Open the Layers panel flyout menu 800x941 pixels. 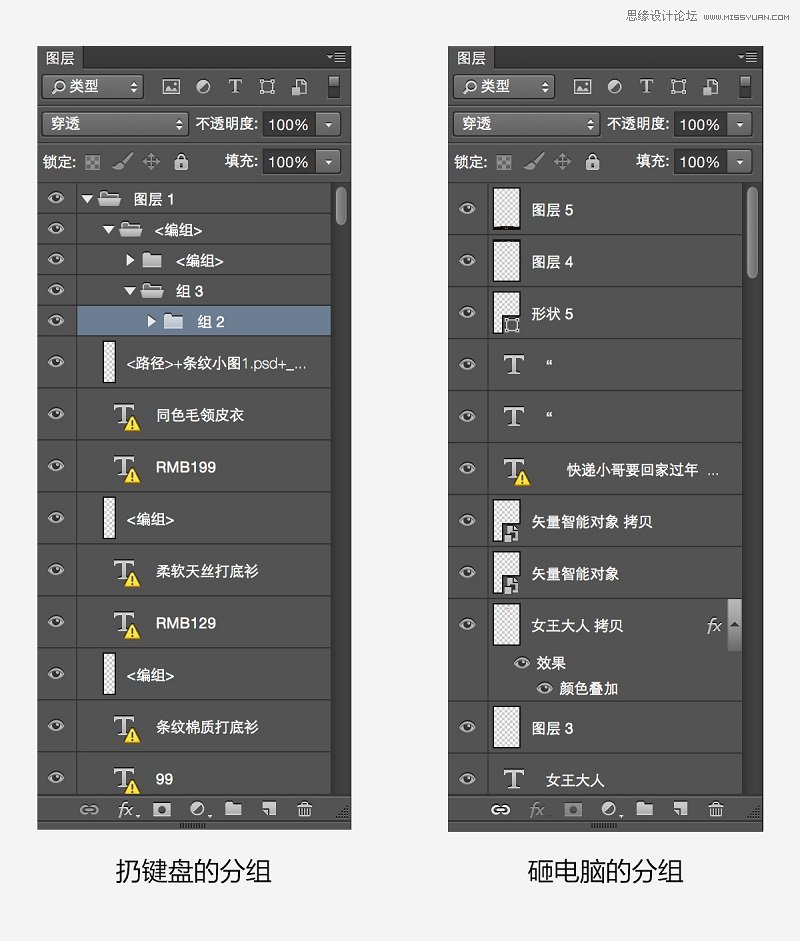pyautogui.click(x=337, y=56)
